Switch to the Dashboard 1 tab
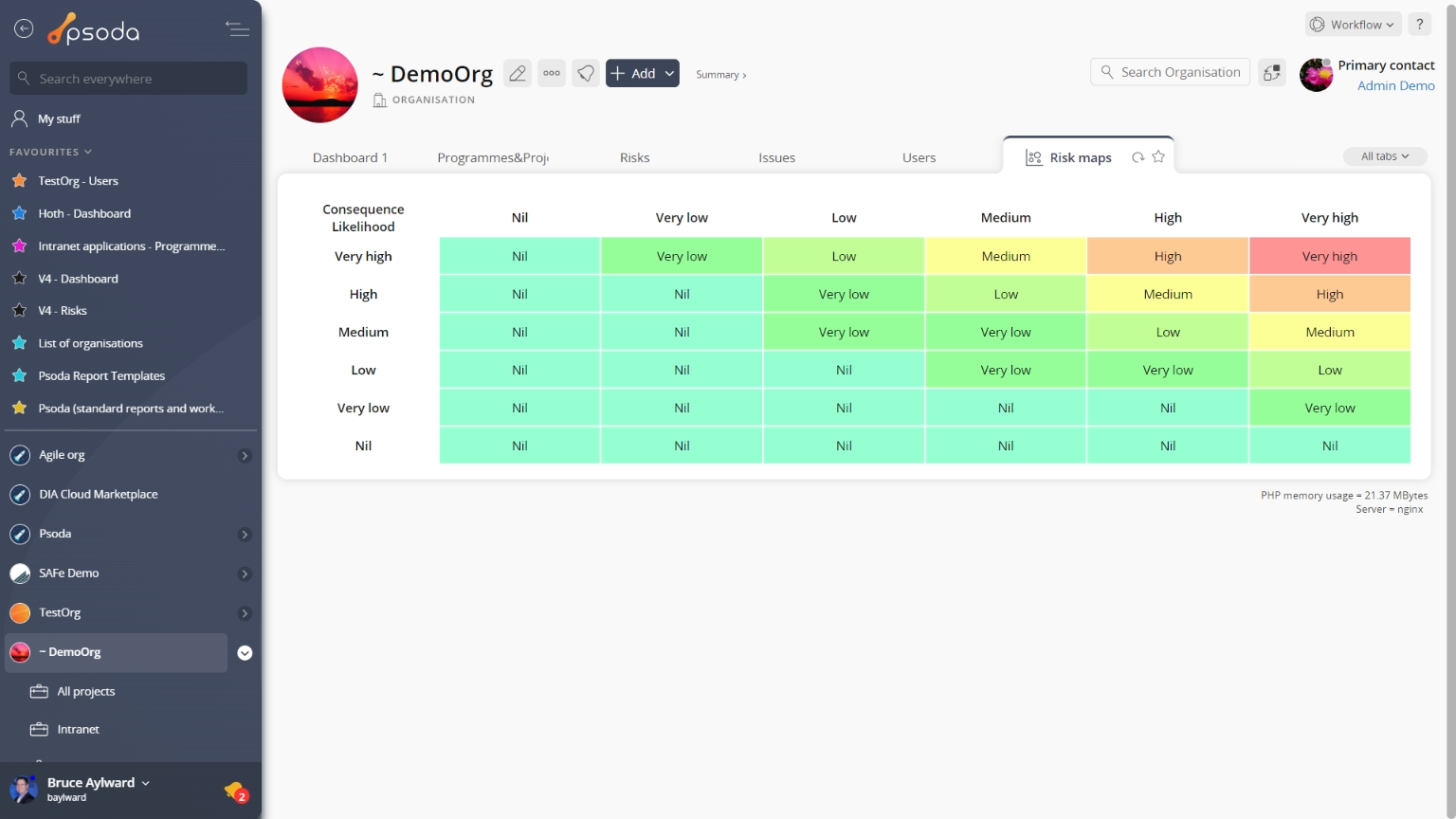This screenshot has width=1456, height=819. pyautogui.click(x=350, y=157)
